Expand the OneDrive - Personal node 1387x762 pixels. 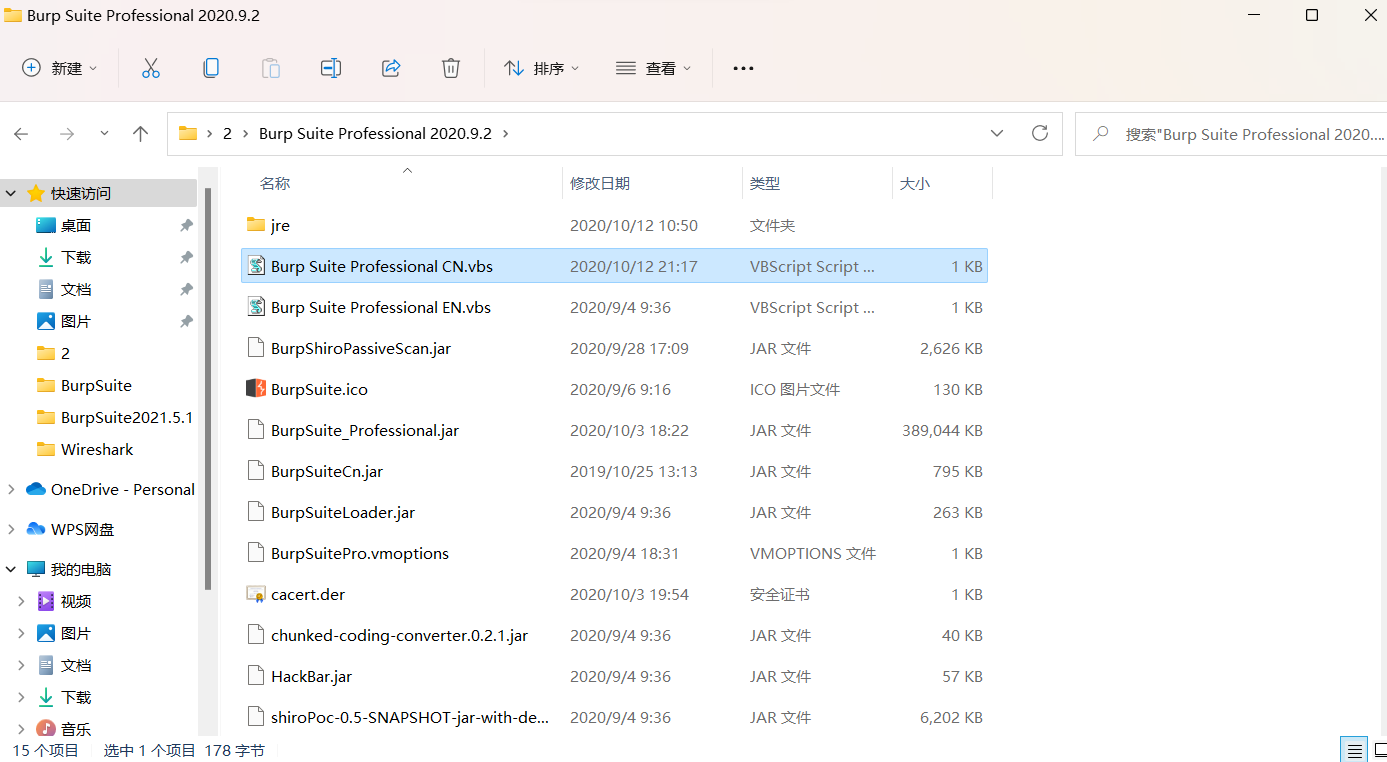(11, 490)
